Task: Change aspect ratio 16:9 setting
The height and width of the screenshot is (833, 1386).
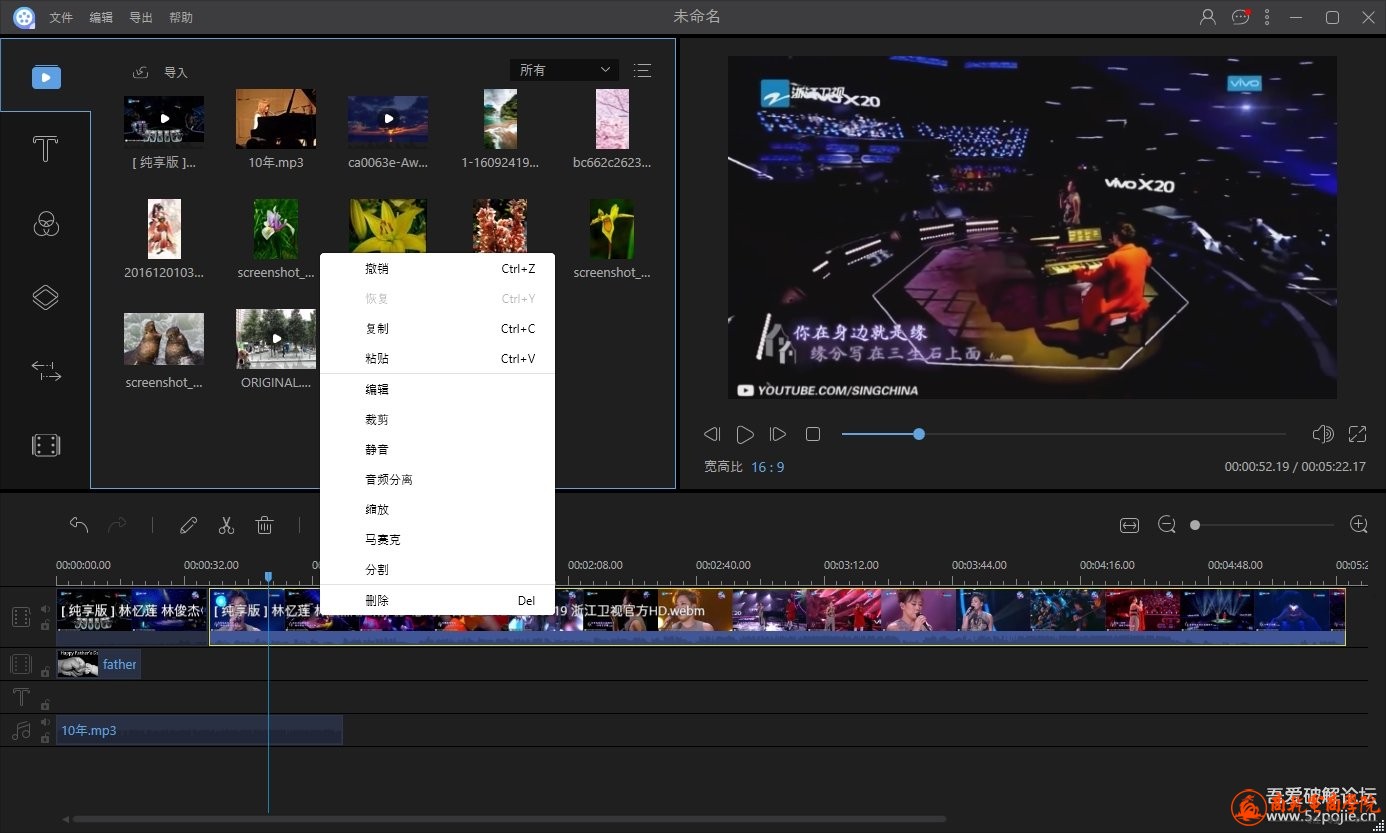Action: click(768, 467)
